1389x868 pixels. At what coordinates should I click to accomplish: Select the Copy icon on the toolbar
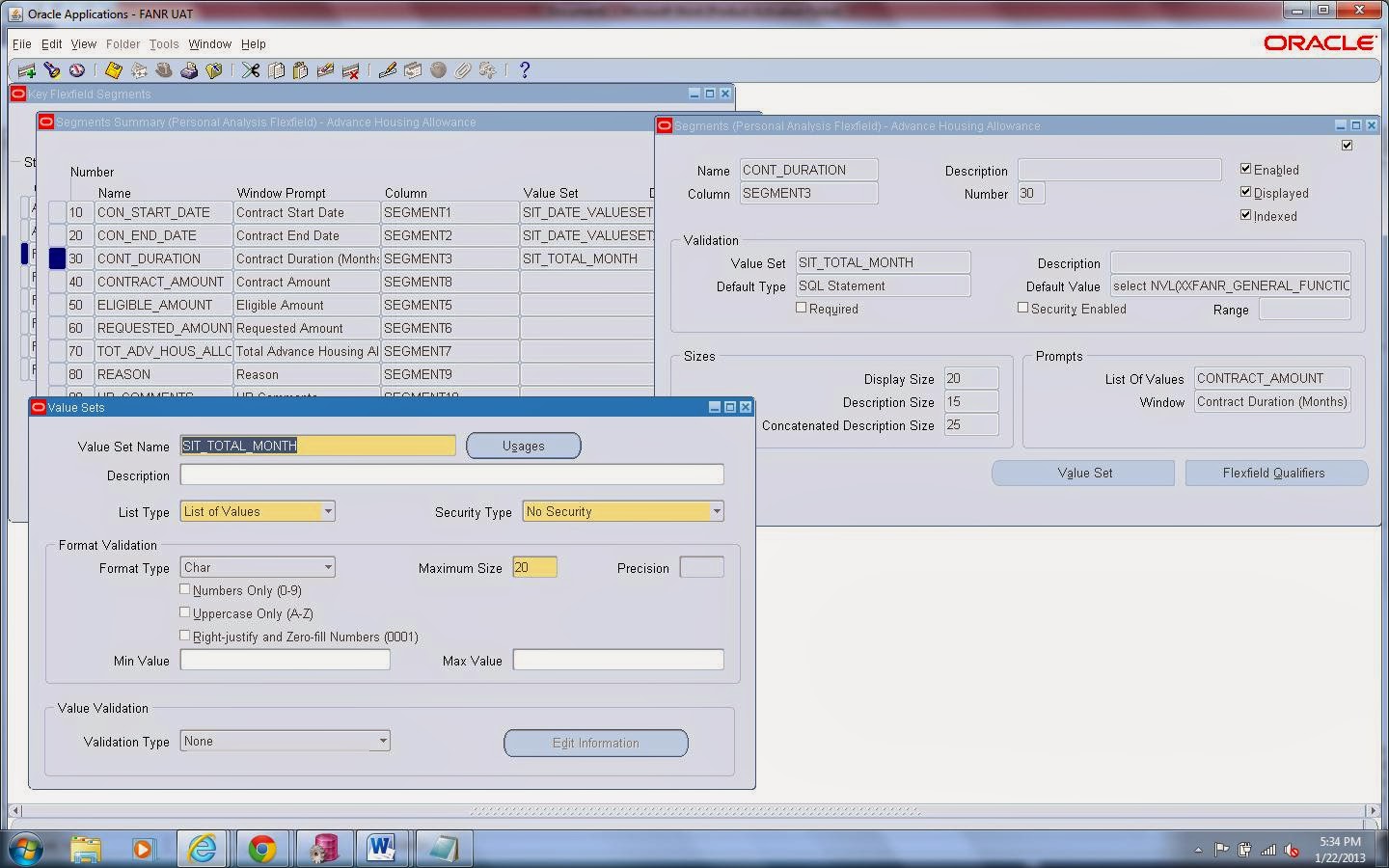point(278,69)
